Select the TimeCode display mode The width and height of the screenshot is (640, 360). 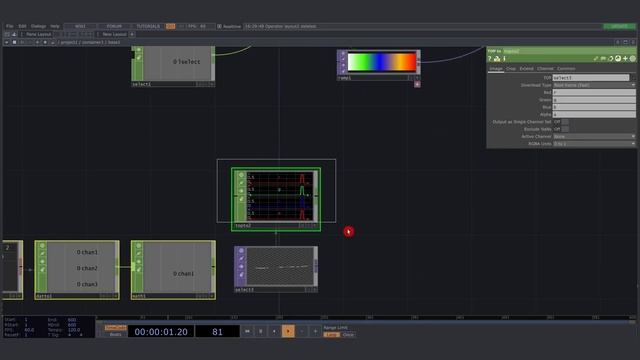click(x=116, y=328)
